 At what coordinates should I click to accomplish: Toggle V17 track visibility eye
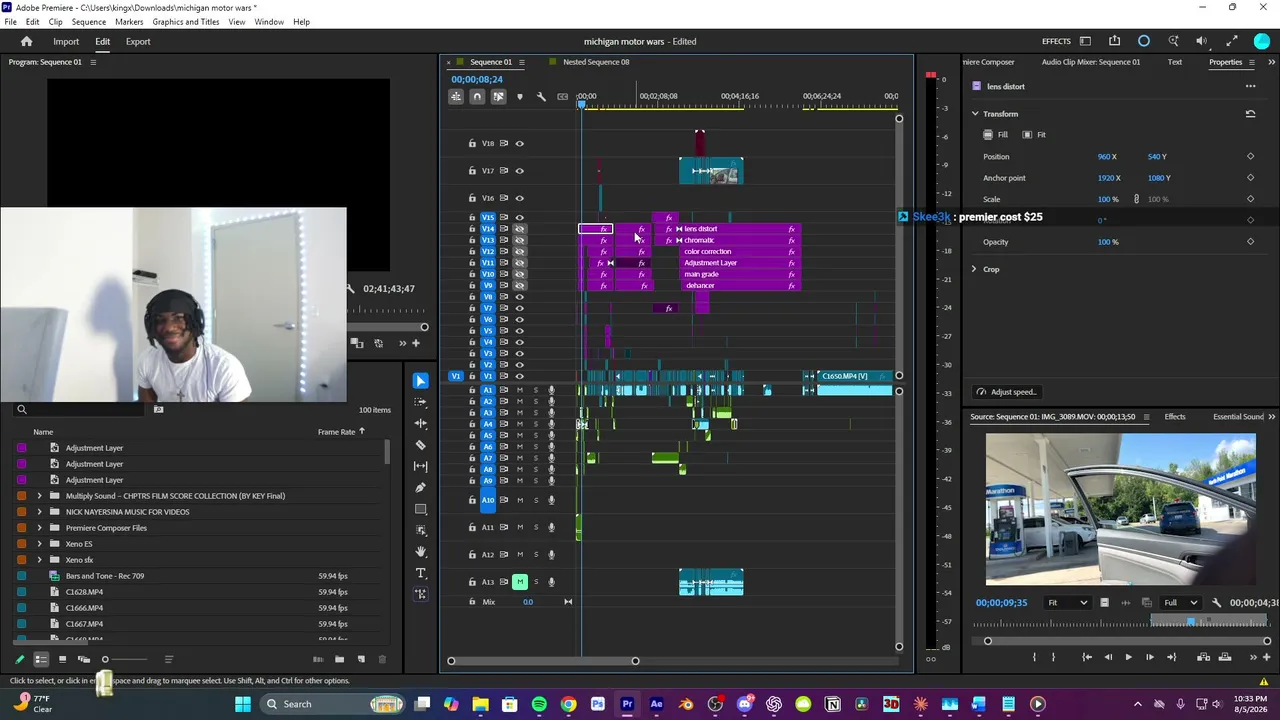coord(519,170)
